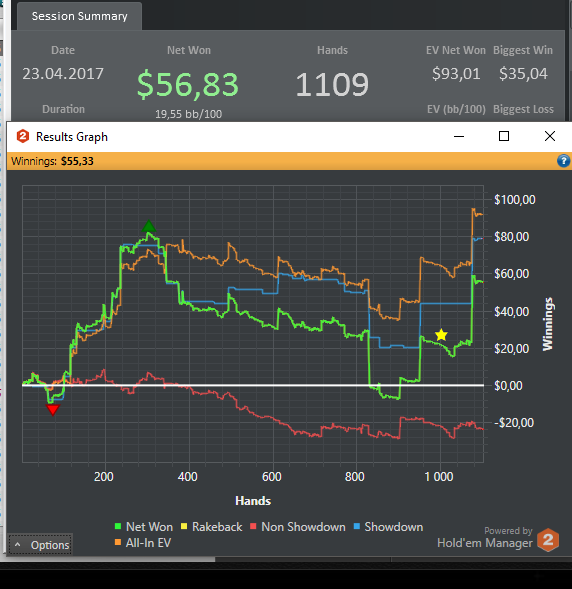
Task: Click the Winnings: $55,33 header text
Action: tap(52, 161)
